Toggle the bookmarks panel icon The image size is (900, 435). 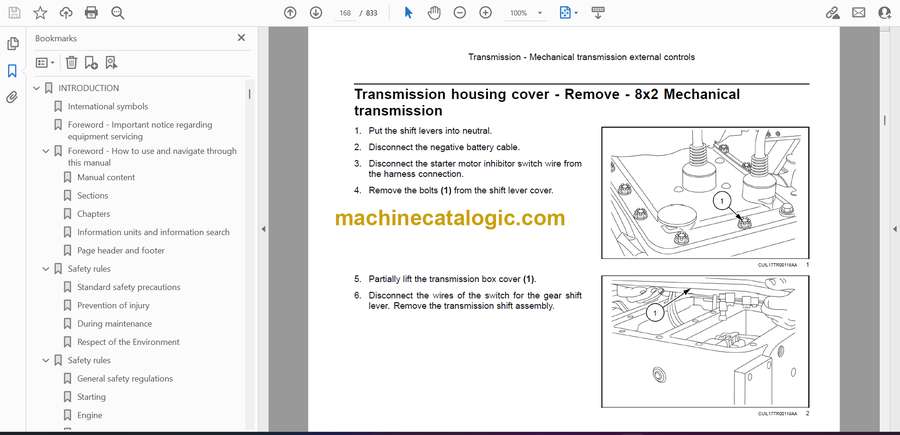[x=12, y=71]
